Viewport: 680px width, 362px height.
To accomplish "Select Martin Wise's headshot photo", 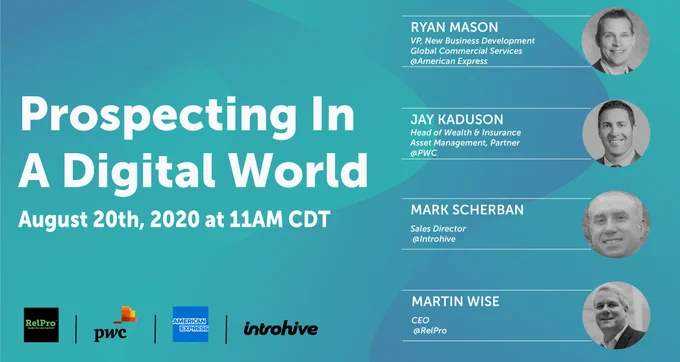I will coord(616,315).
